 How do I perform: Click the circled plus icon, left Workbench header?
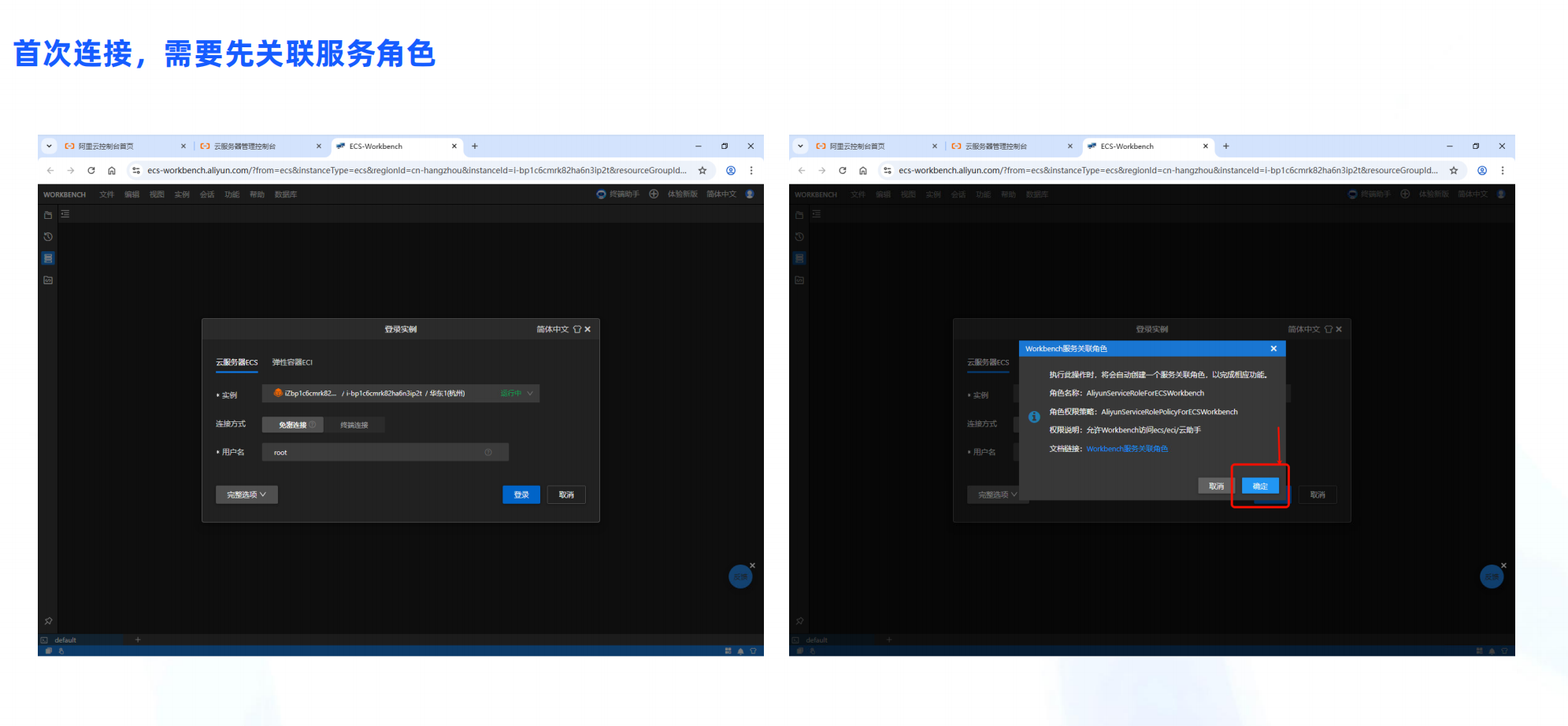(x=654, y=194)
